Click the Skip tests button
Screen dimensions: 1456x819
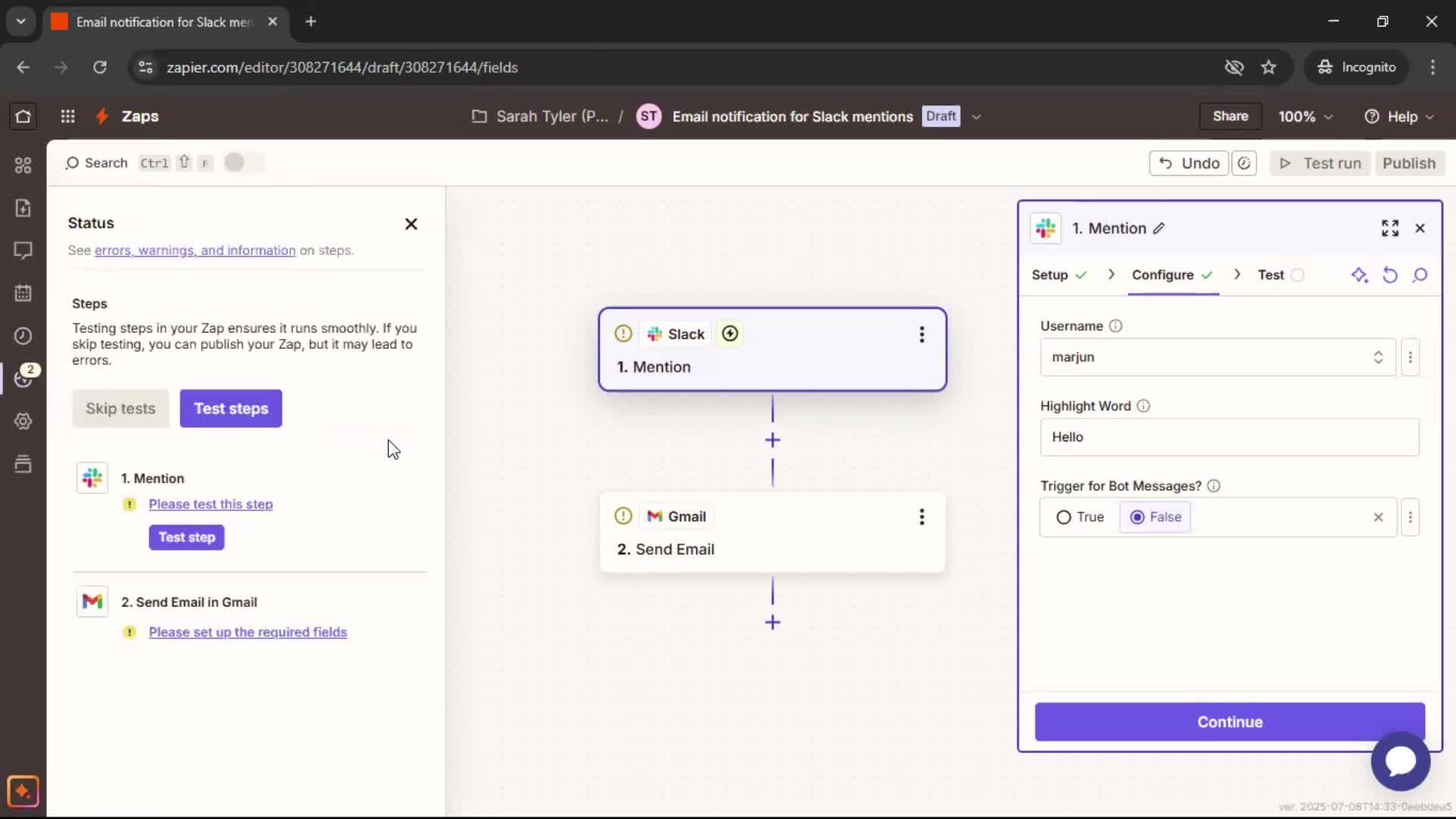[x=121, y=409]
